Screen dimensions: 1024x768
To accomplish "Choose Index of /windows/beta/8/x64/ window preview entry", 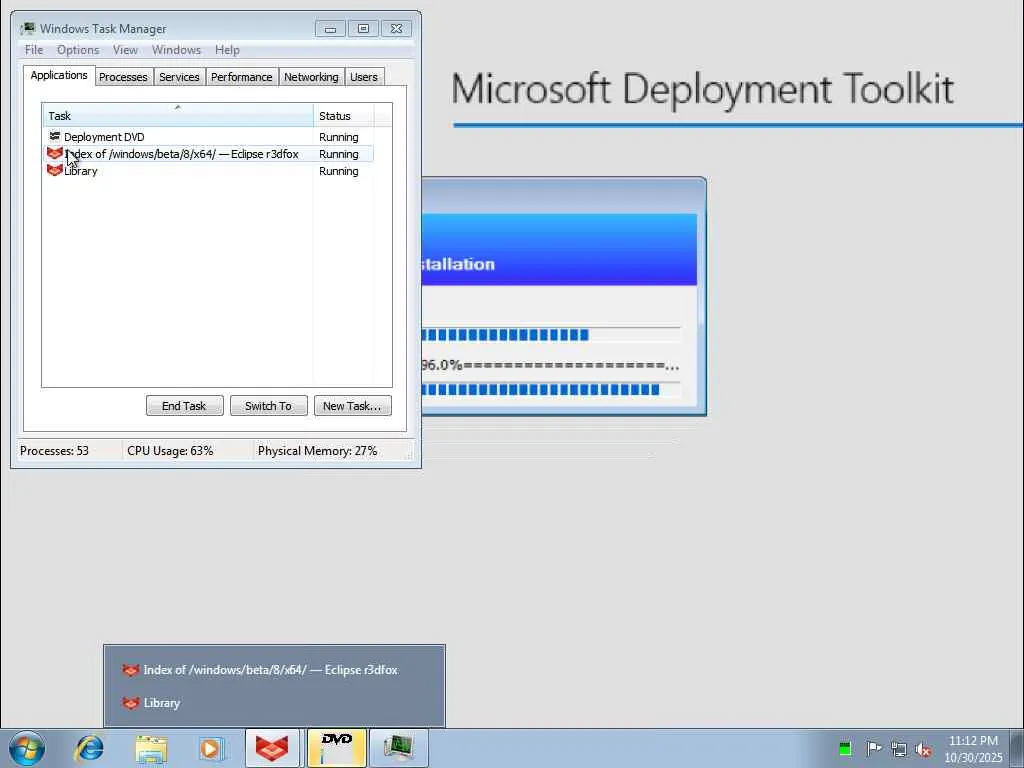I will pos(274,670).
